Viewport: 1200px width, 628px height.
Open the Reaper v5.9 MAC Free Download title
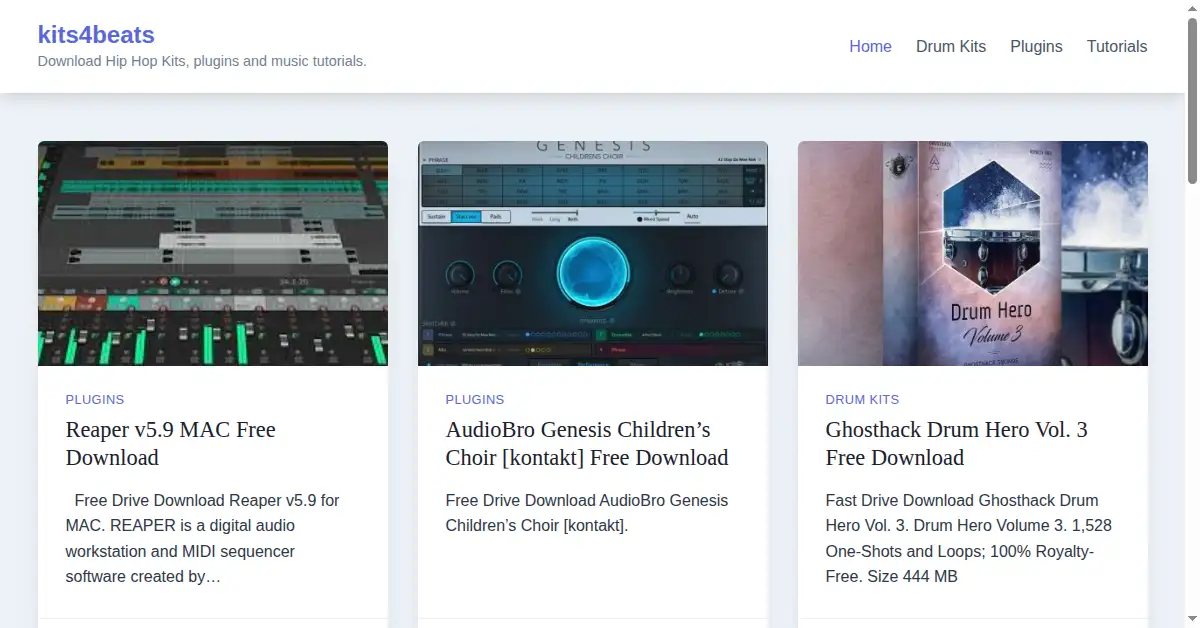[171, 443]
